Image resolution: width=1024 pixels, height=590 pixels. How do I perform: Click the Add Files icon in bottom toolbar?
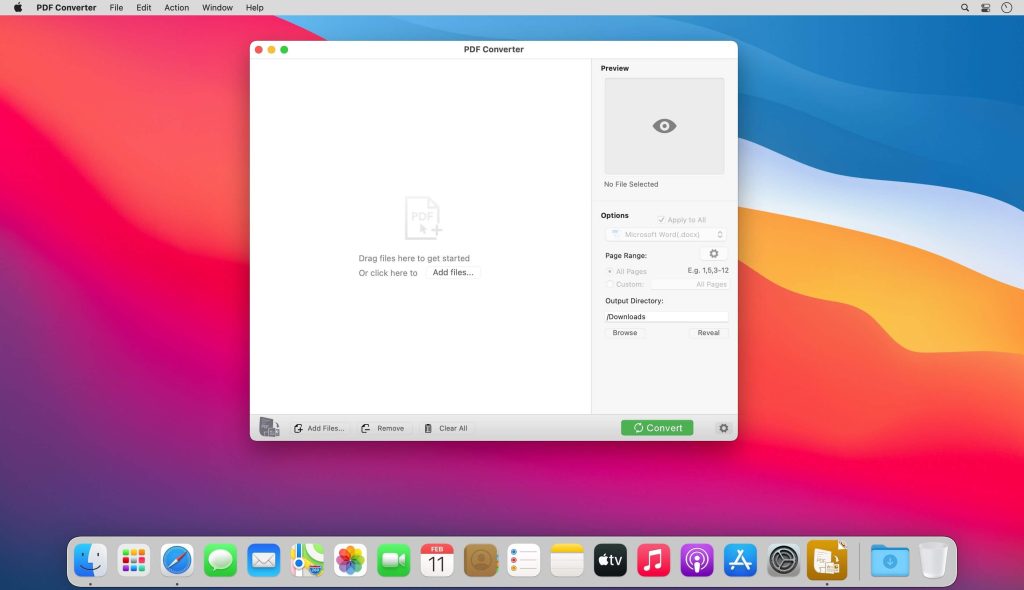tap(298, 427)
